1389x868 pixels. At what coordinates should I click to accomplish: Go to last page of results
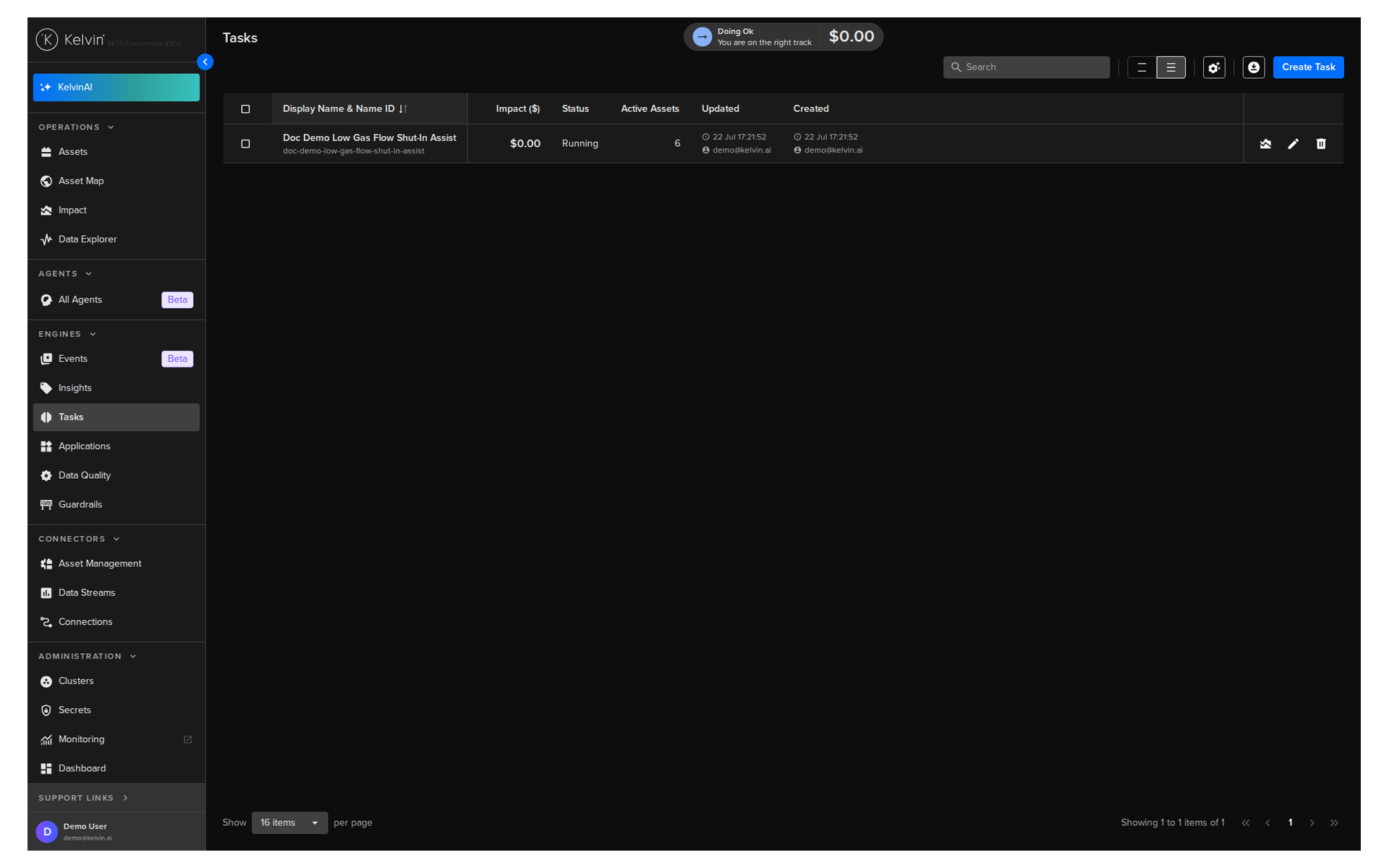pyautogui.click(x=1334, y=822)
